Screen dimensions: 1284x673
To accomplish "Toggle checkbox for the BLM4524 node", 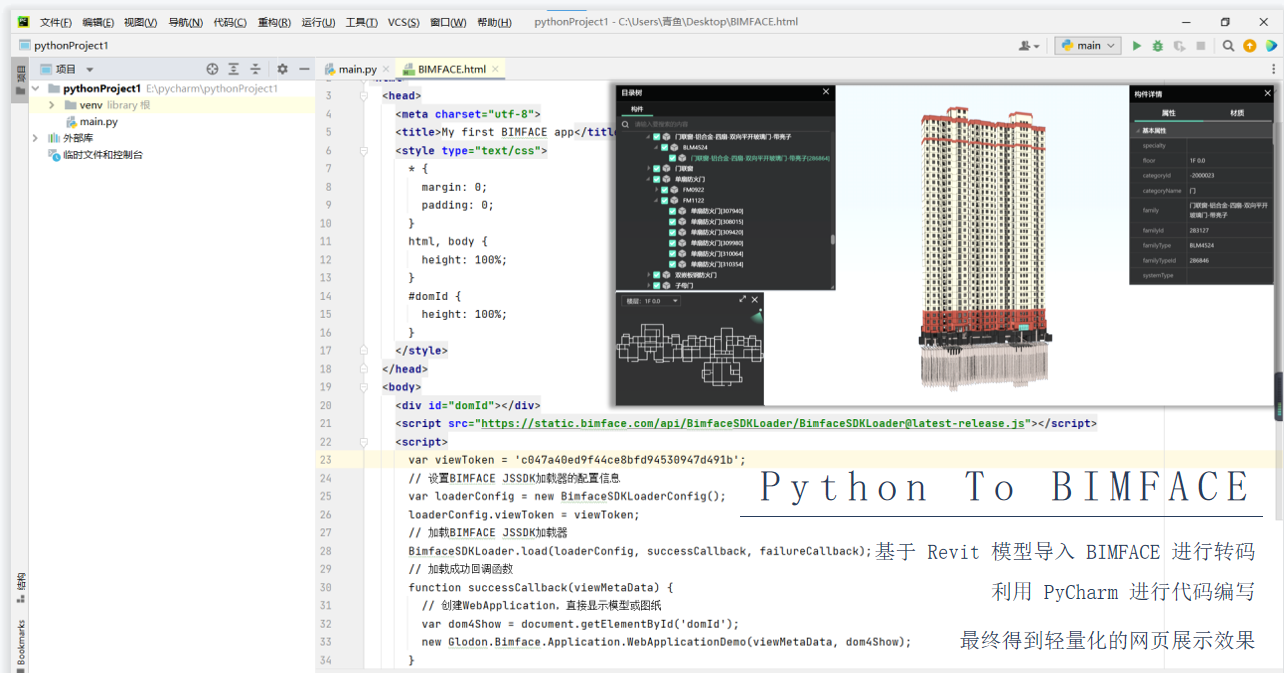I will click(665, 147).
